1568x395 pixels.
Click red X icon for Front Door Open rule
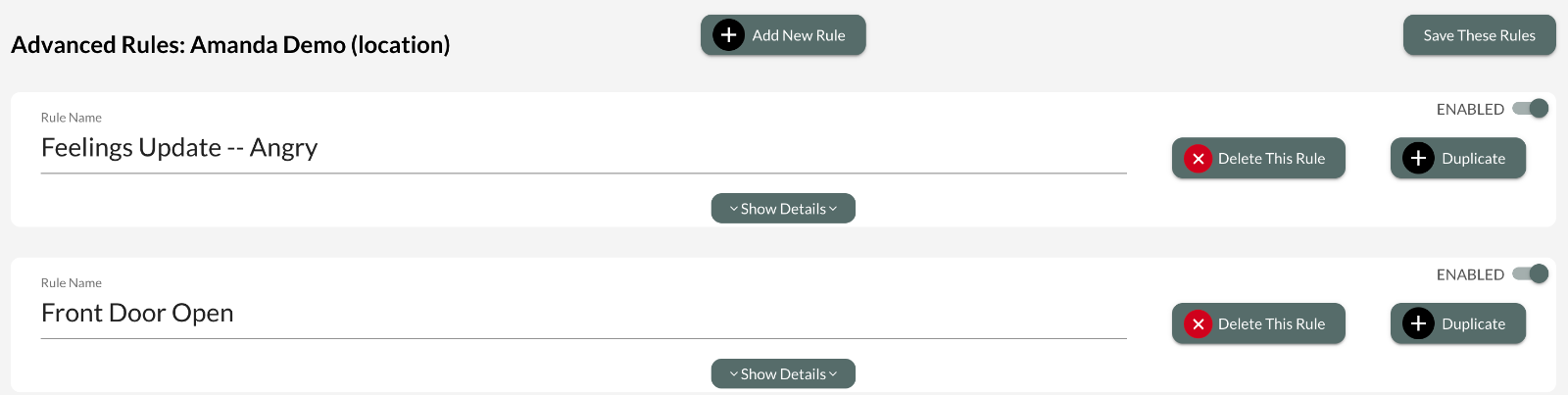[1198, 324]
